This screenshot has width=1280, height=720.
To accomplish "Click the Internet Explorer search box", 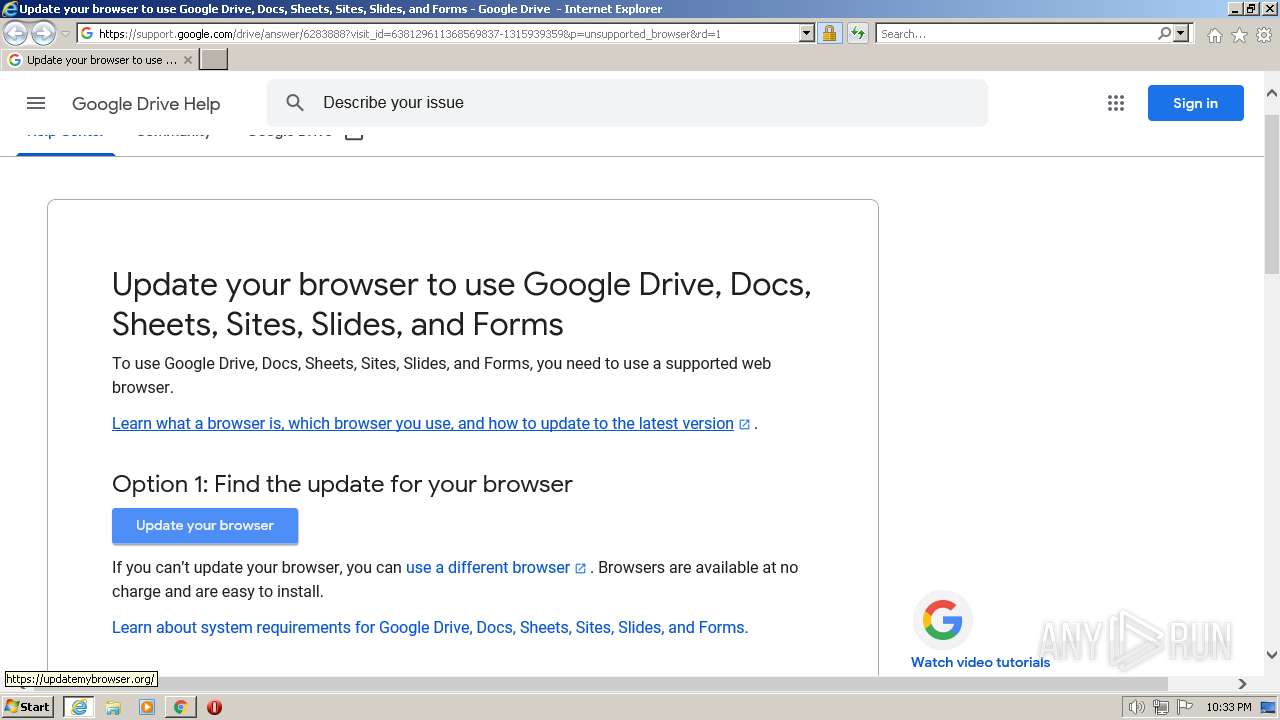I will point(1015,34).
